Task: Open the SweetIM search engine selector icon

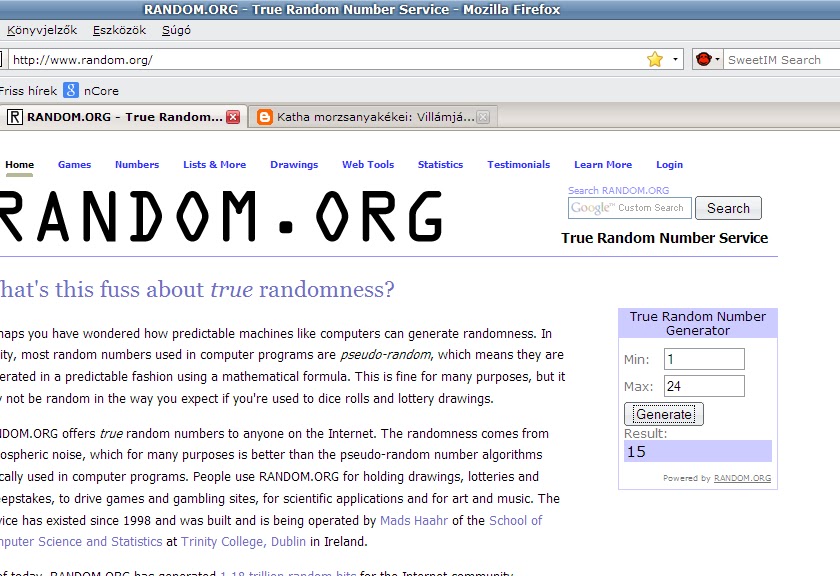Action: 707,59
